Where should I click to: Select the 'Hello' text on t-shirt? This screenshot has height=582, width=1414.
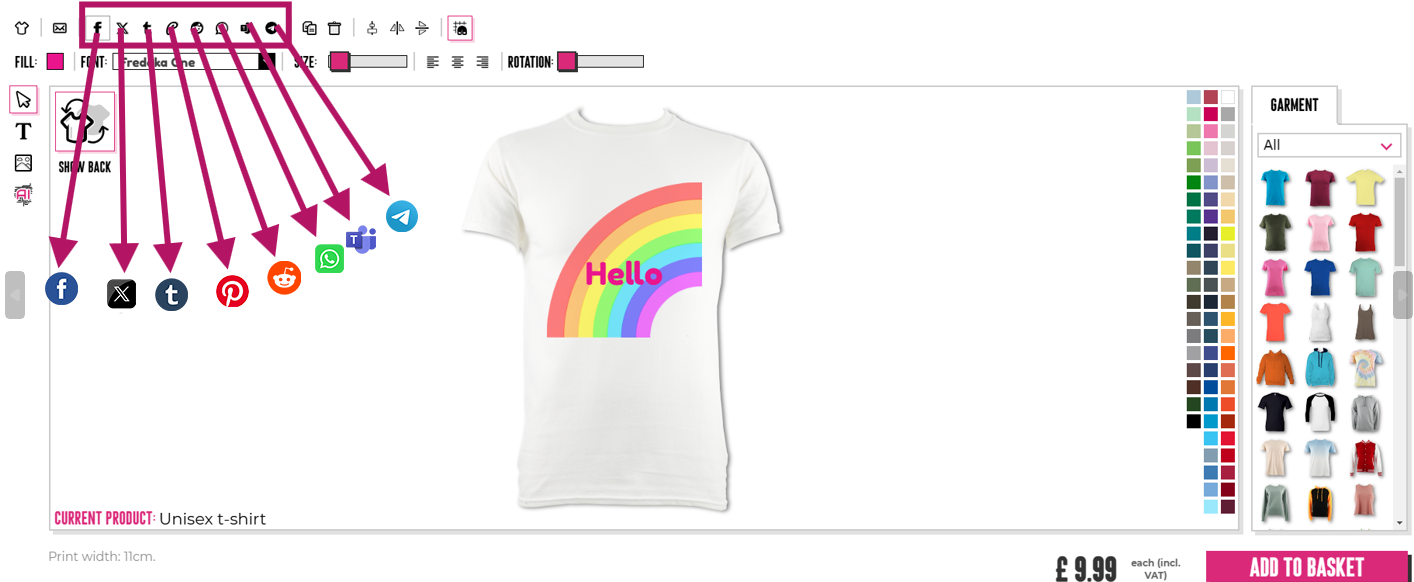623,274
